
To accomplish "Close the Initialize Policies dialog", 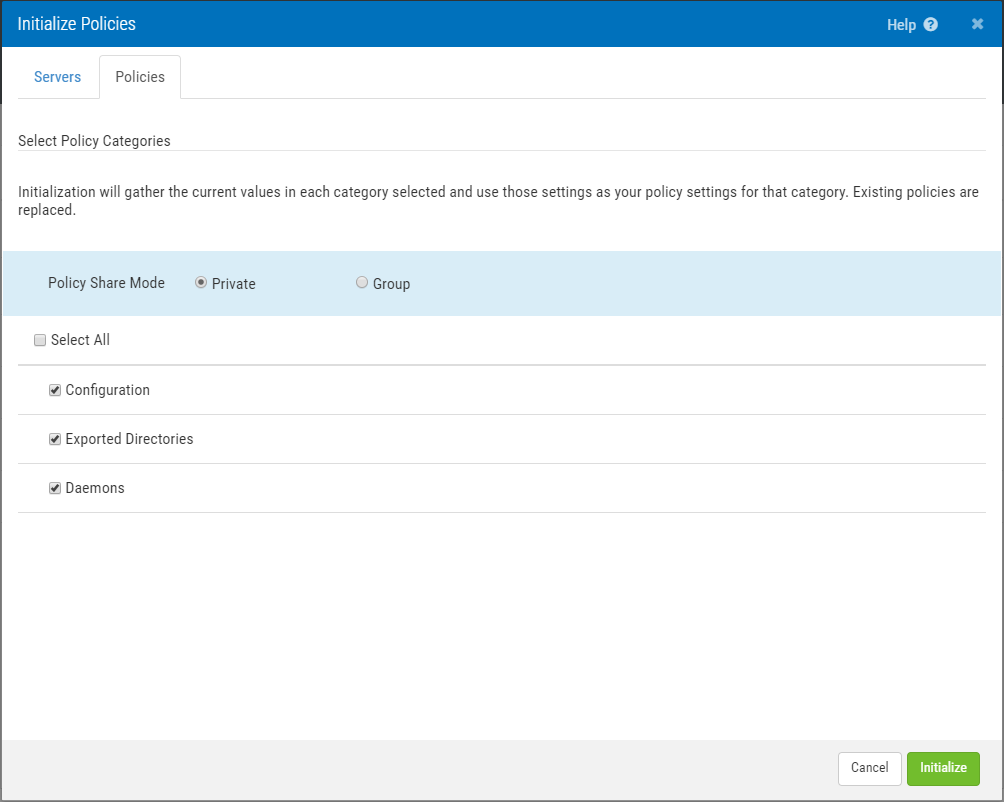I will pos(977,24).
